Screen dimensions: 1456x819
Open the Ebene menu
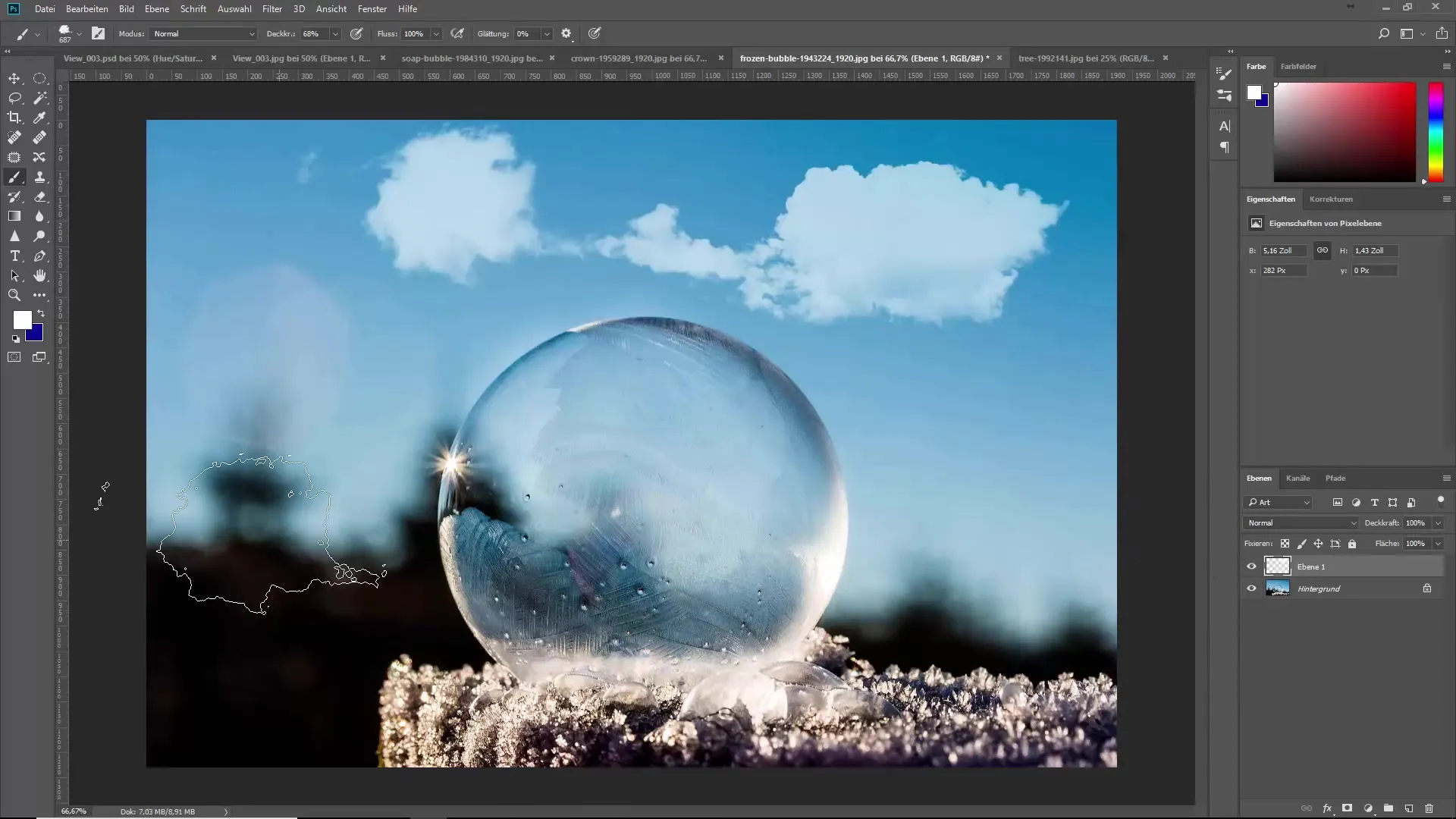(x=157, y=9)
